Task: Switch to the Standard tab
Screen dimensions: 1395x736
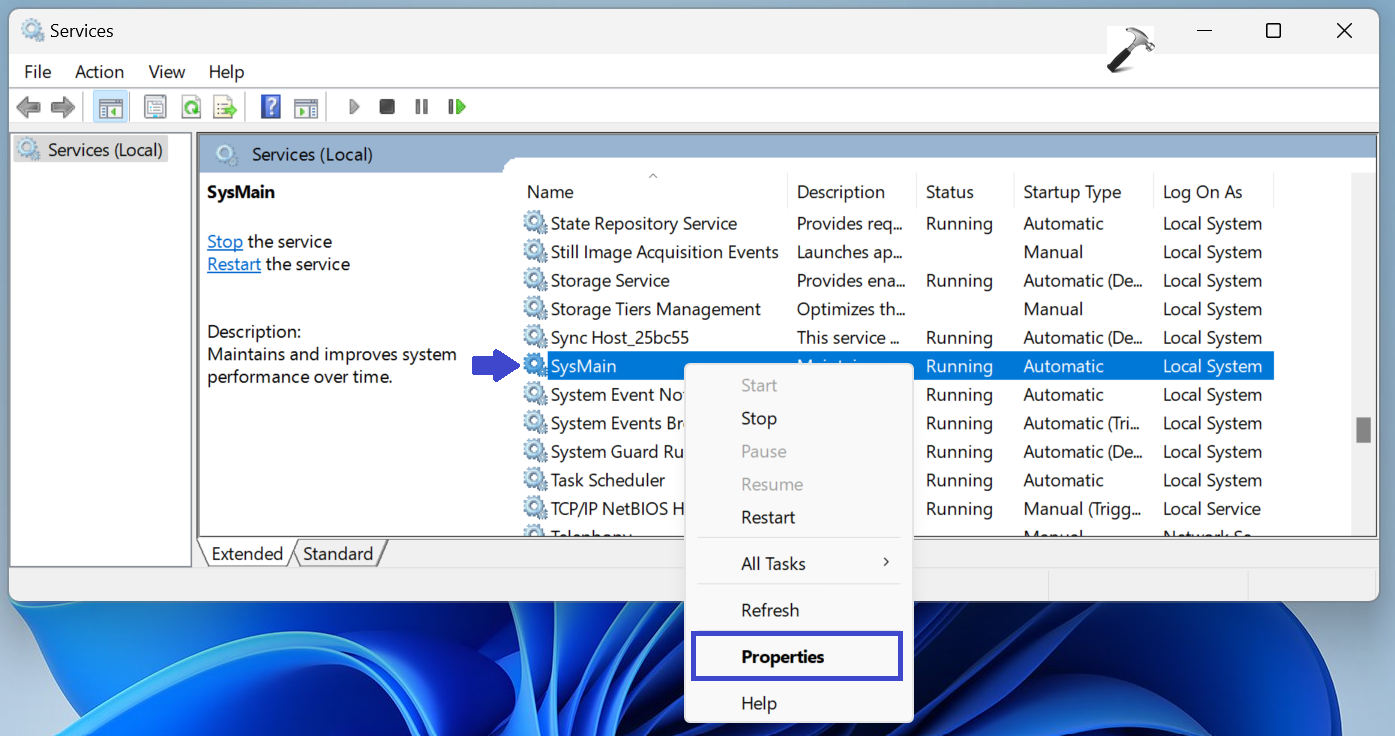Action: point(338,554)
